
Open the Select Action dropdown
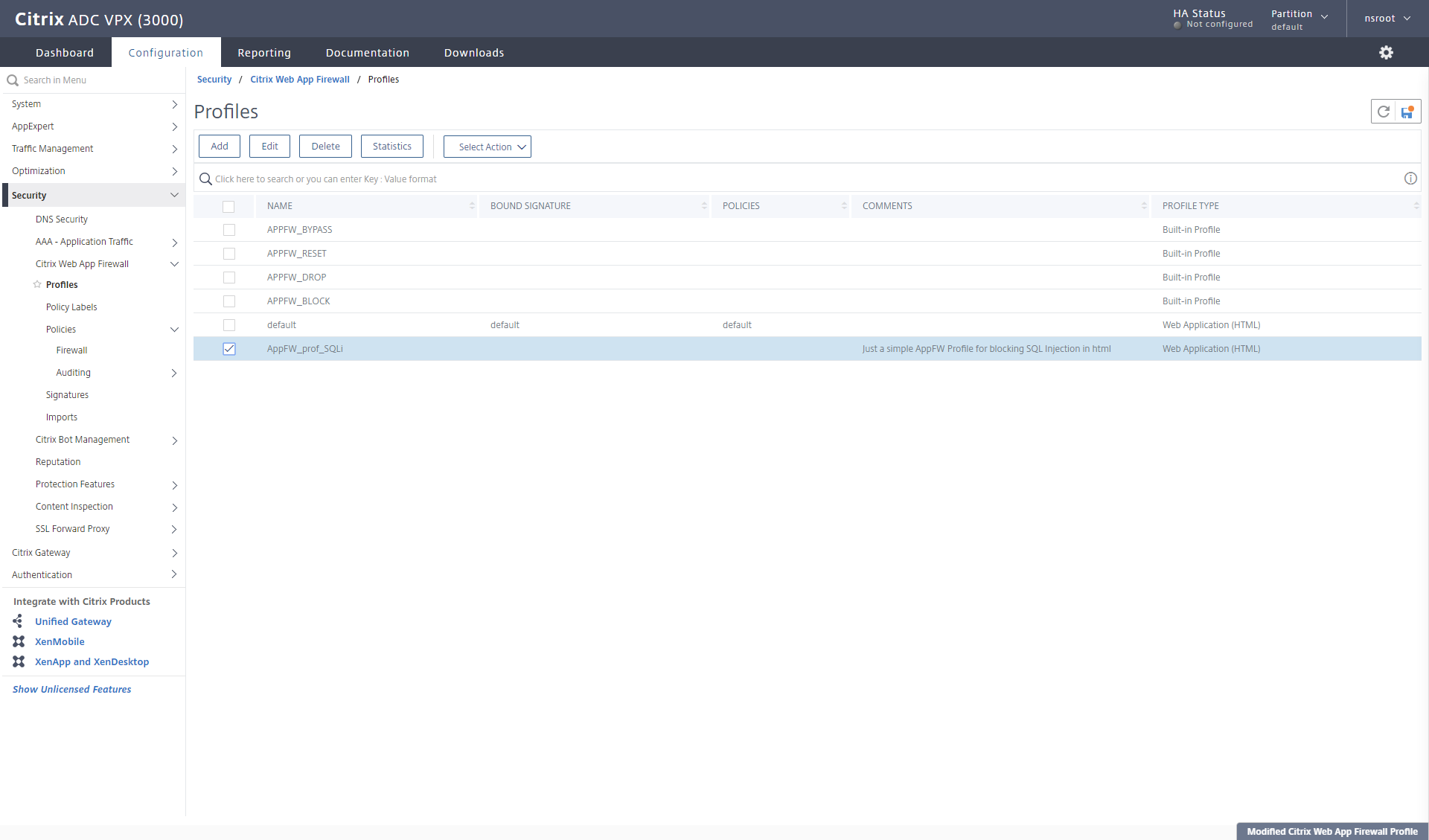tap(487, 147)
